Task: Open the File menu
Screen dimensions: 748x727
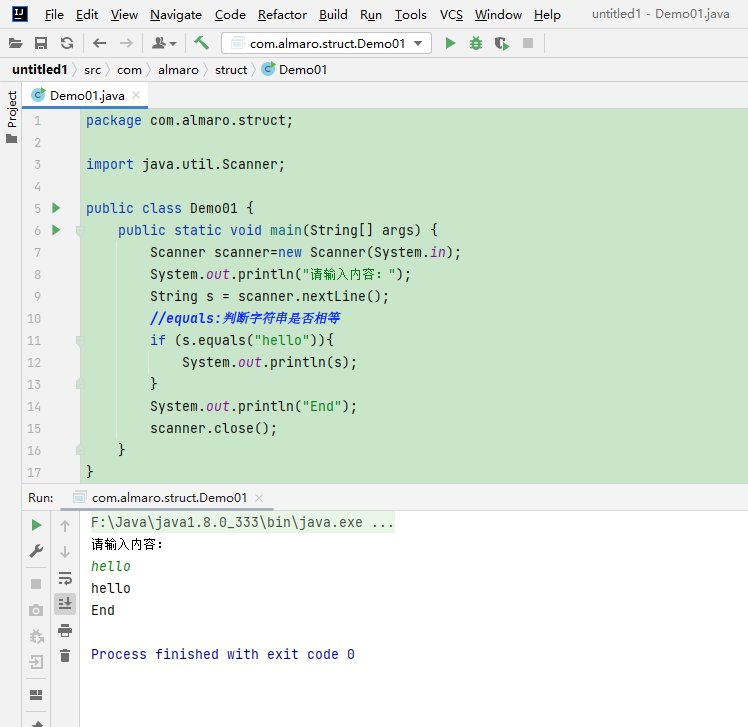Action: 54,15
